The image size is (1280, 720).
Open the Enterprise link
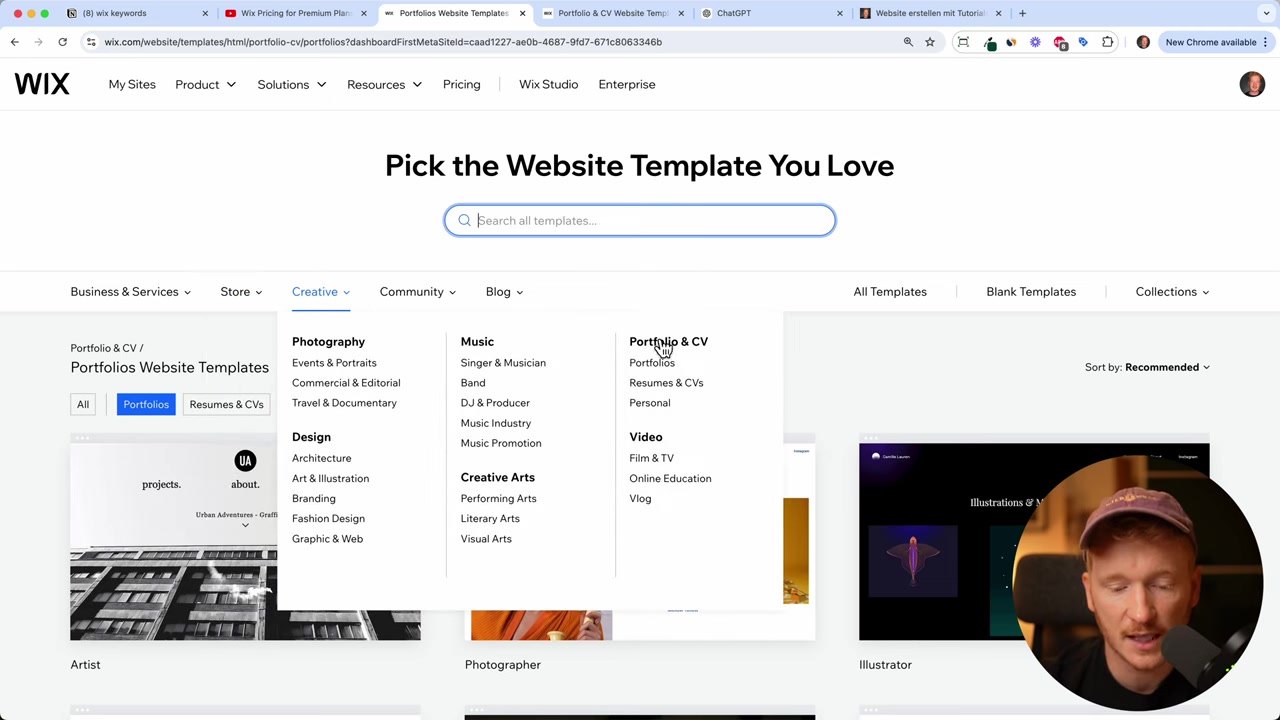(x=627, y=84)
